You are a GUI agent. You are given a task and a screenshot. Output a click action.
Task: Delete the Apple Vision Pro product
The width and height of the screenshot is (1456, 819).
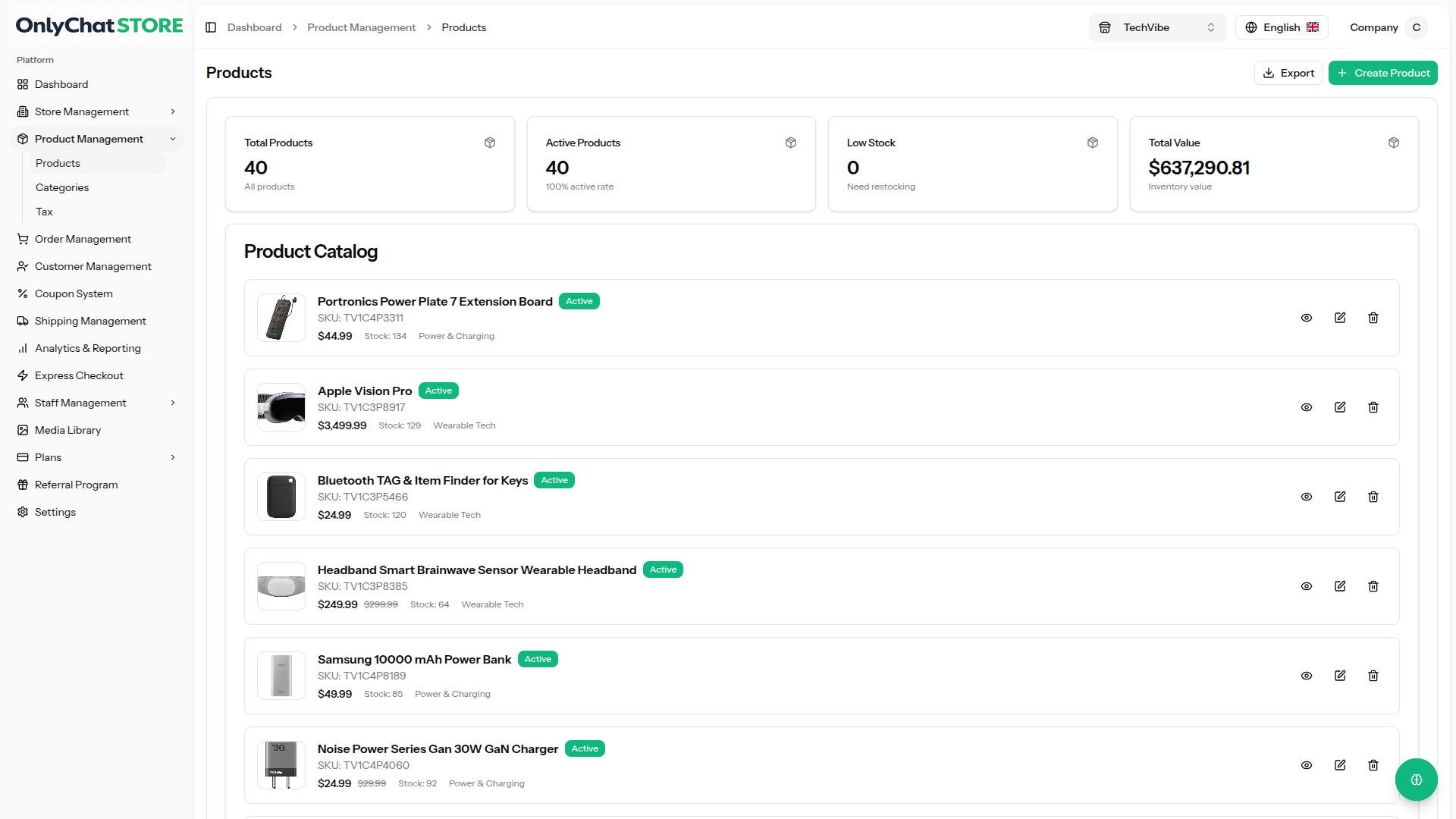click(x=1373, y=407)
